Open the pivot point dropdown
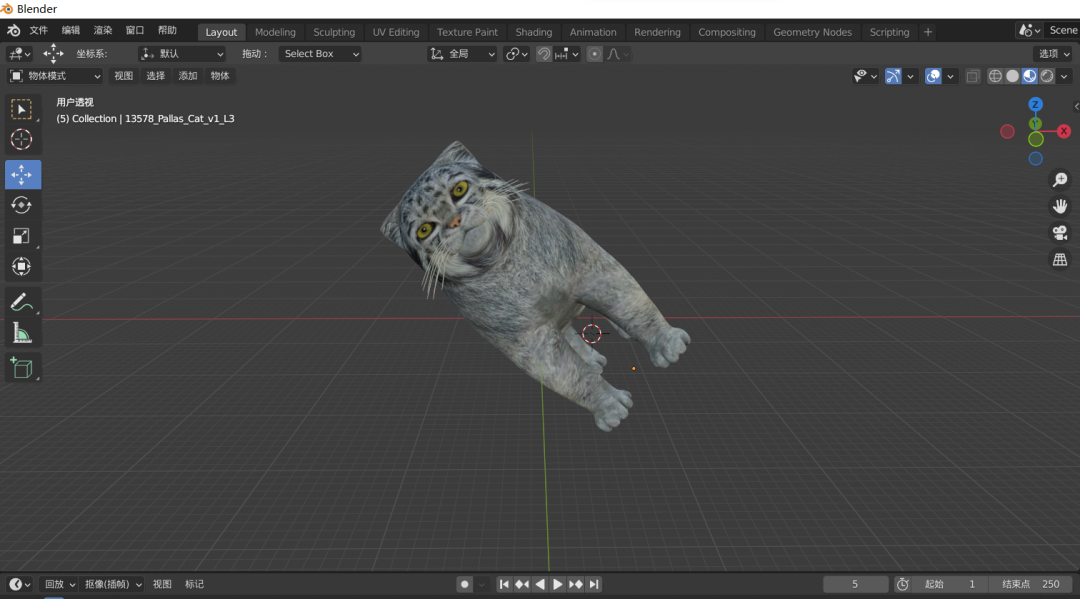The image size is (1080, 599). pyautogui.click(x=517, y=54)
